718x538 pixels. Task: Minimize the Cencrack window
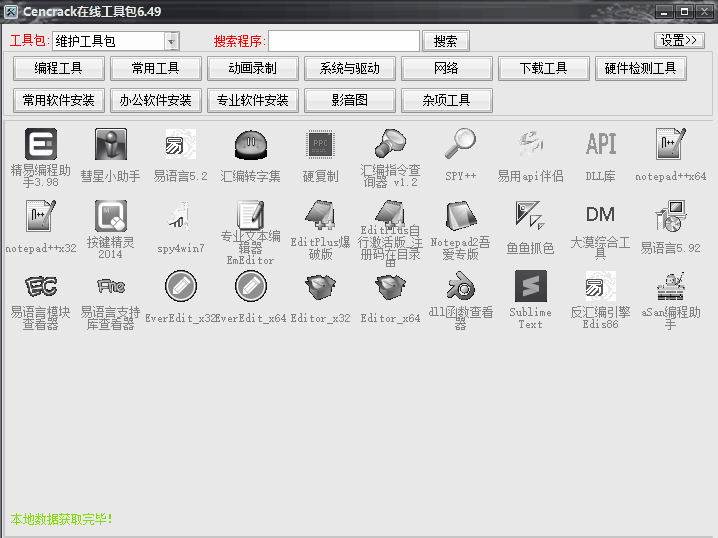coord(664,11)
